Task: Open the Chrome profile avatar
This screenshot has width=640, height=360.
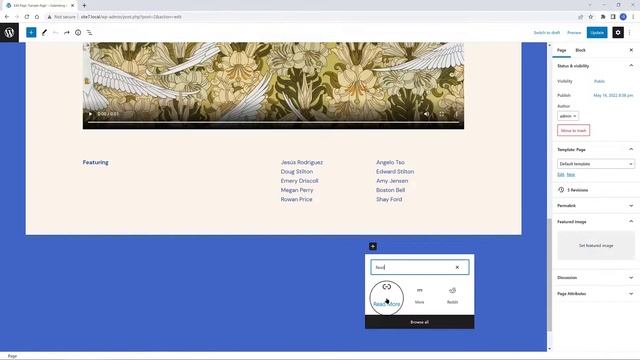Action: click(x=623, y=17)
